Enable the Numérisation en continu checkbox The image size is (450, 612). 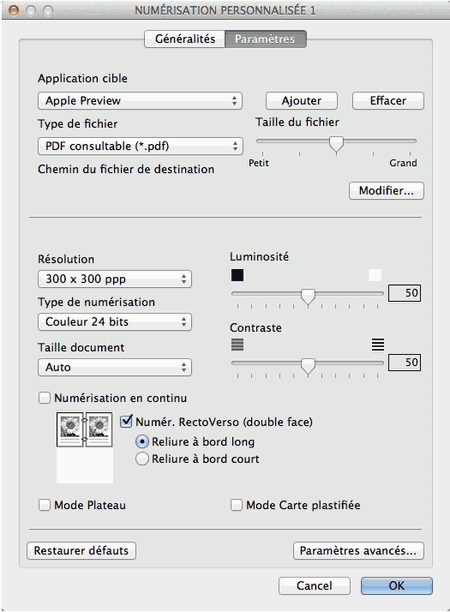pos(44,398)
